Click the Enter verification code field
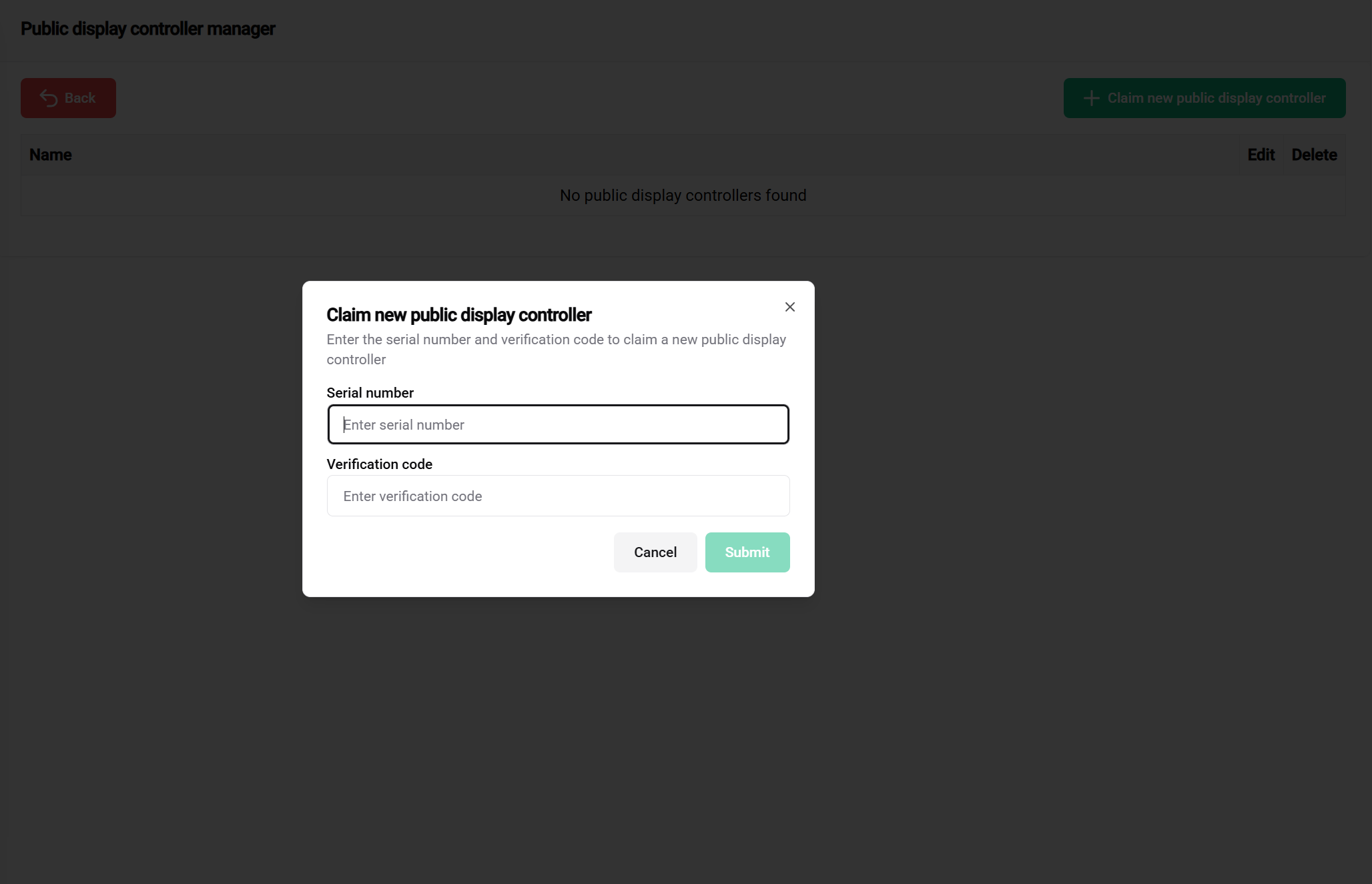The image size is (1372, 884). 558,496
